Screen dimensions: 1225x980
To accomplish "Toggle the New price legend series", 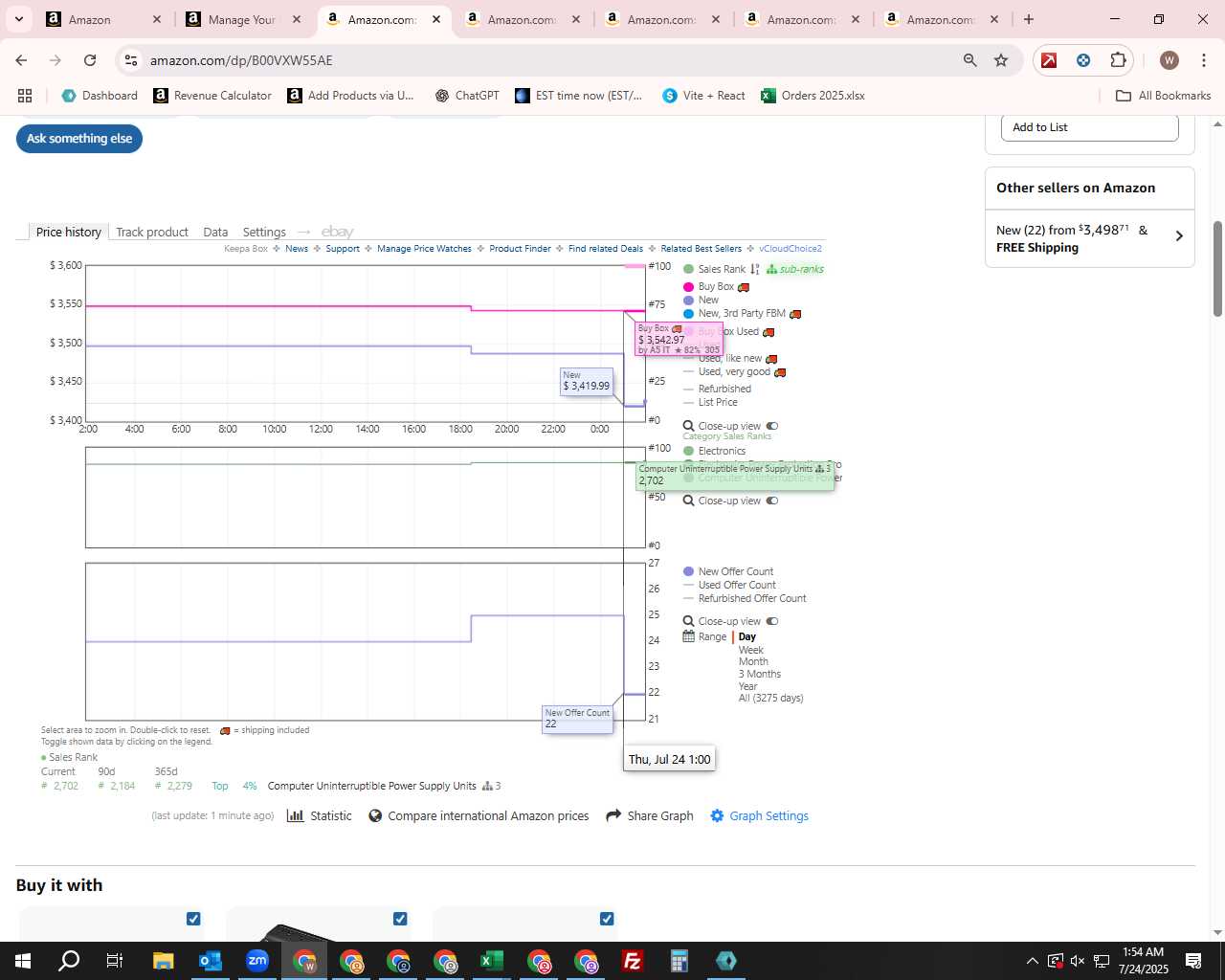I will 701,300.
